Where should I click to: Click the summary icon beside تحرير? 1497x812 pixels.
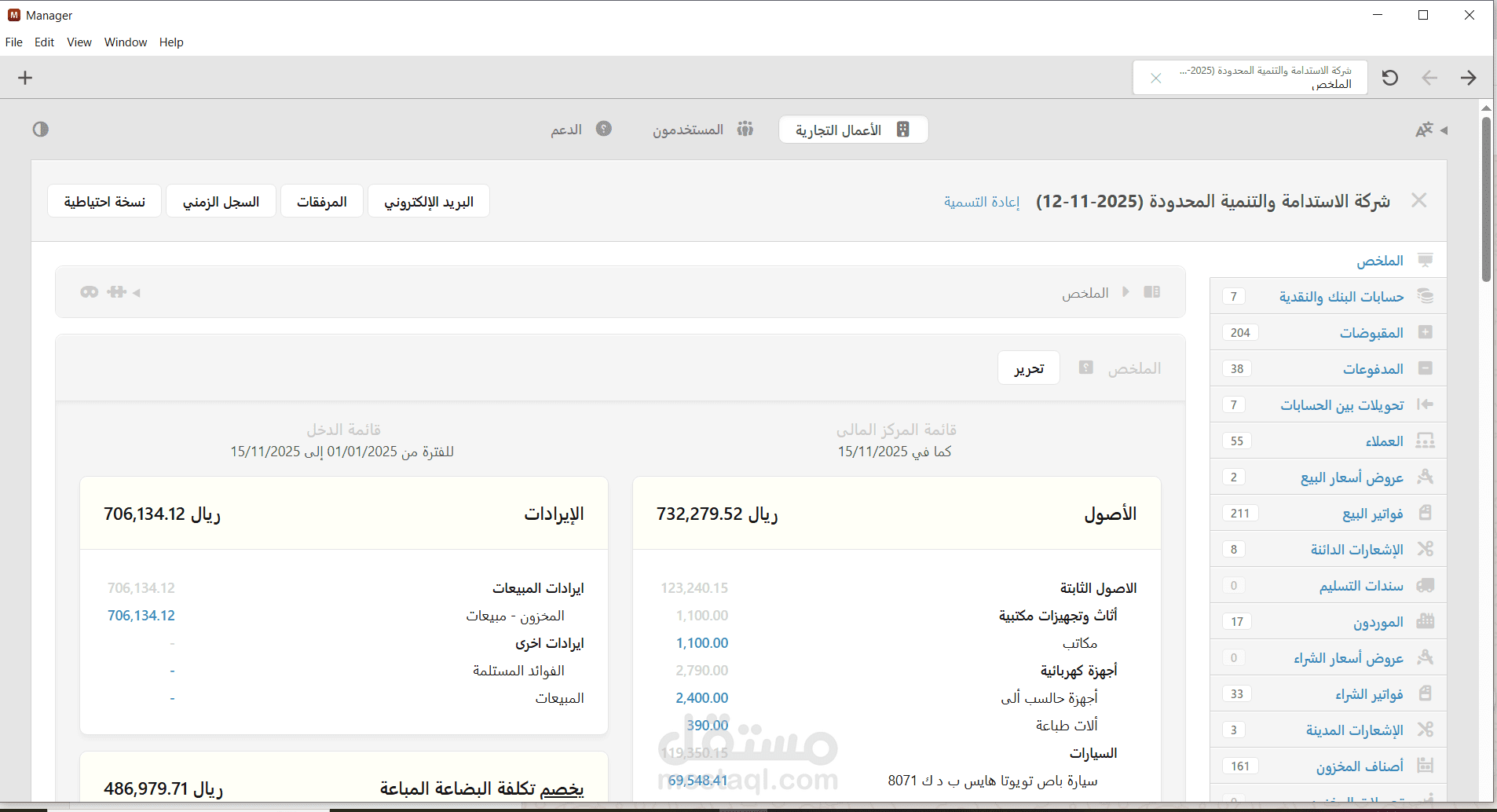(1086, 368)
